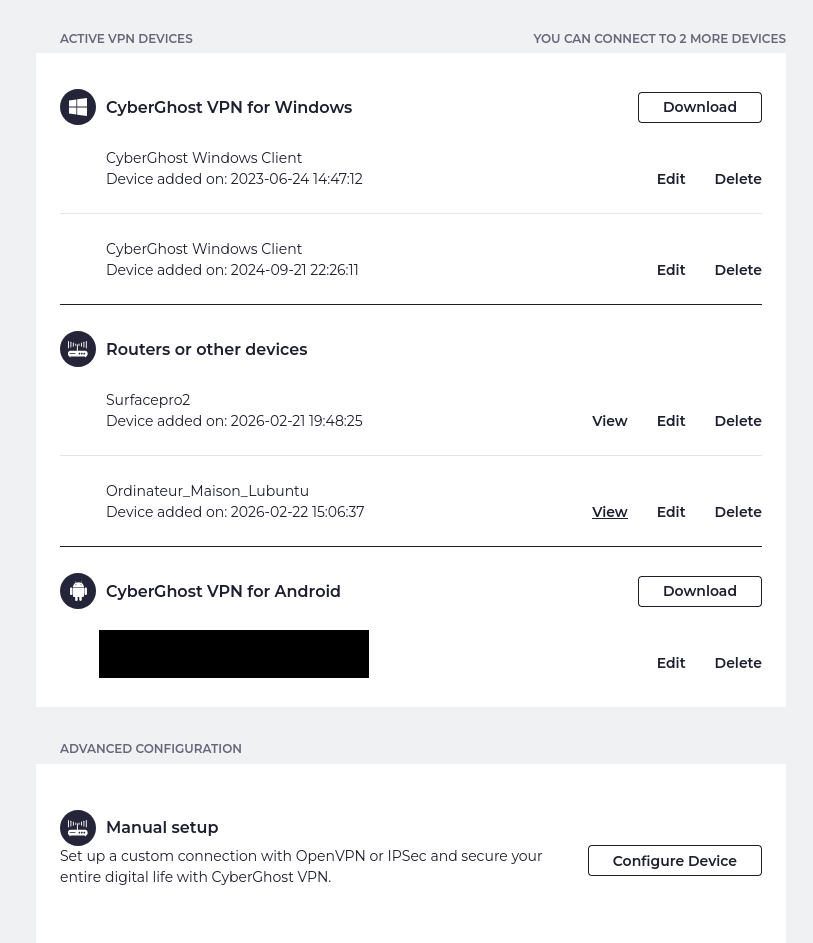Edit the Surfacepro2 device
The width and height of the screenshot is (813, 943).
tap(670, 421)
